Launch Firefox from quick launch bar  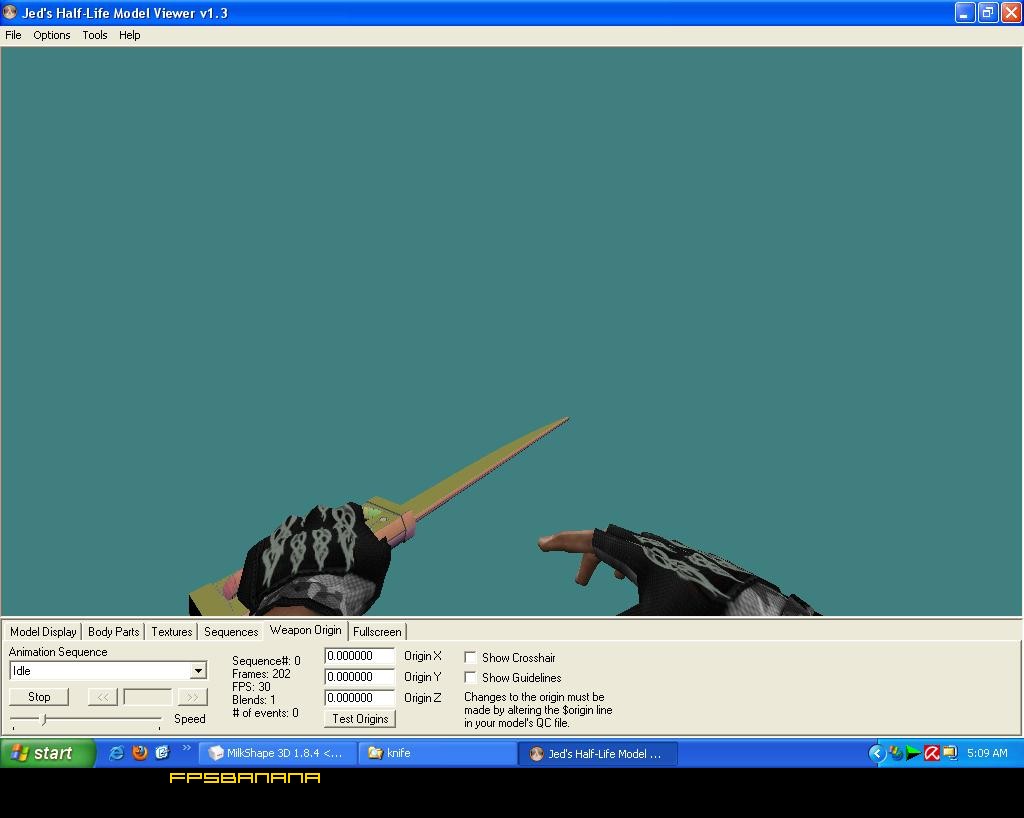tap(139, 753)
